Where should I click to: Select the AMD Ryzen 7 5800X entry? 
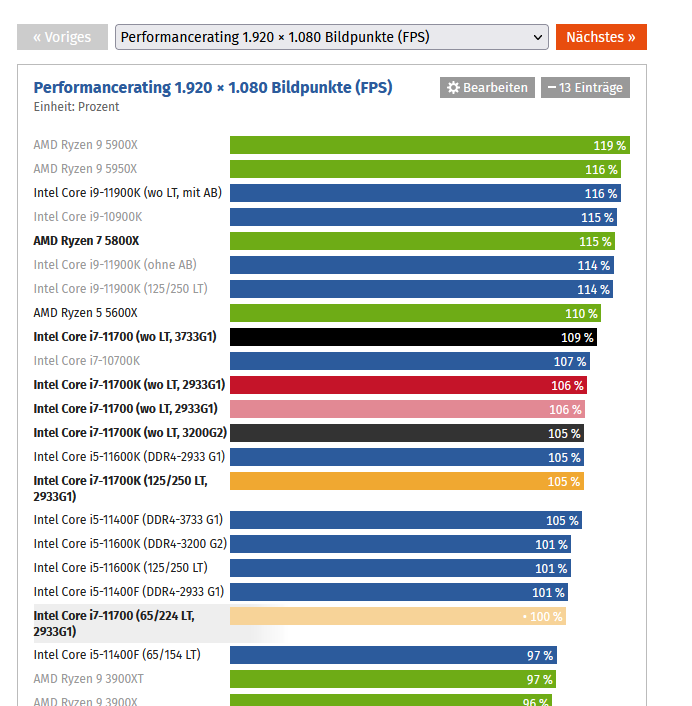pos(86,241)
